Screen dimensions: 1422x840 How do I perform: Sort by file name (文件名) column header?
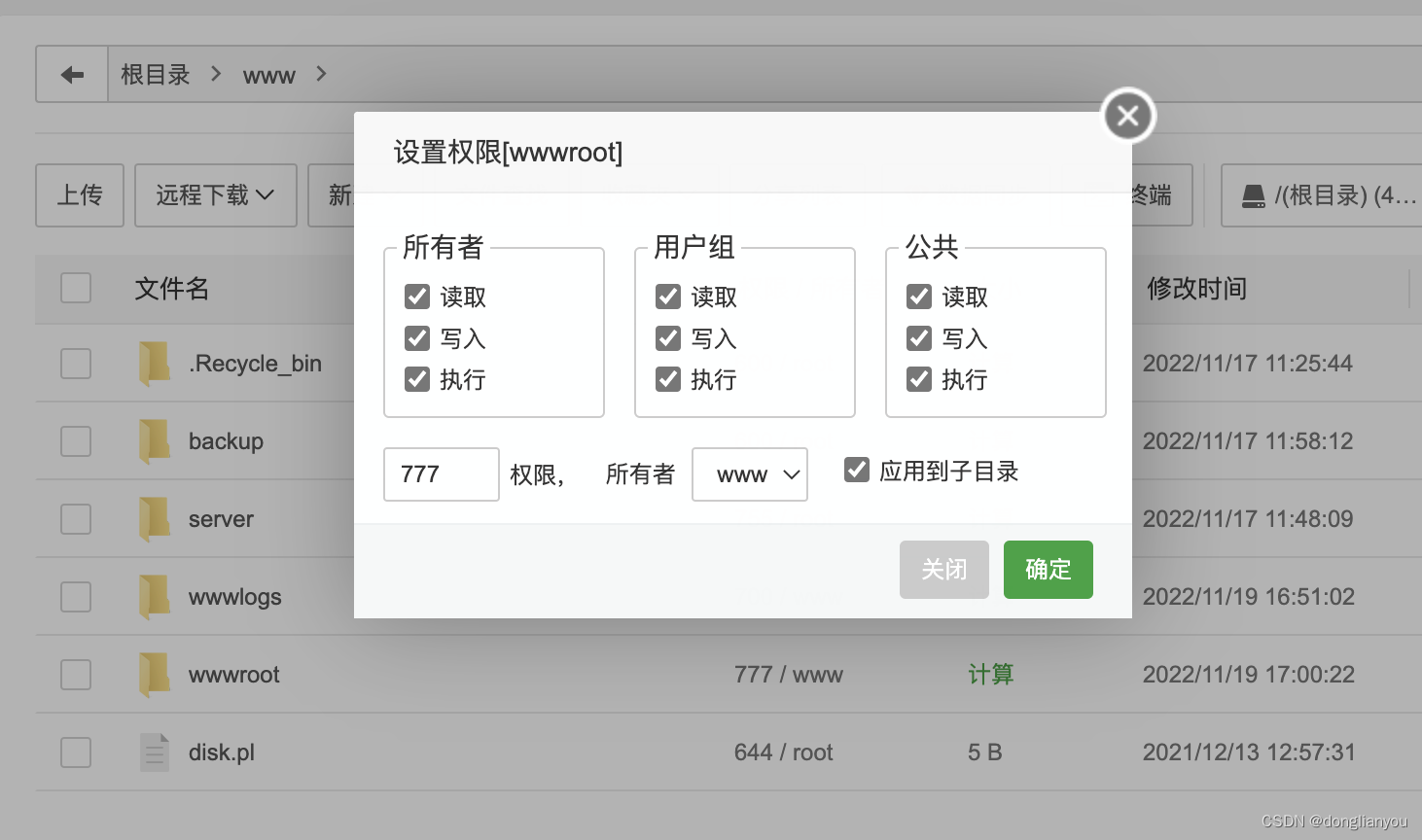click(x=172, y=289)
